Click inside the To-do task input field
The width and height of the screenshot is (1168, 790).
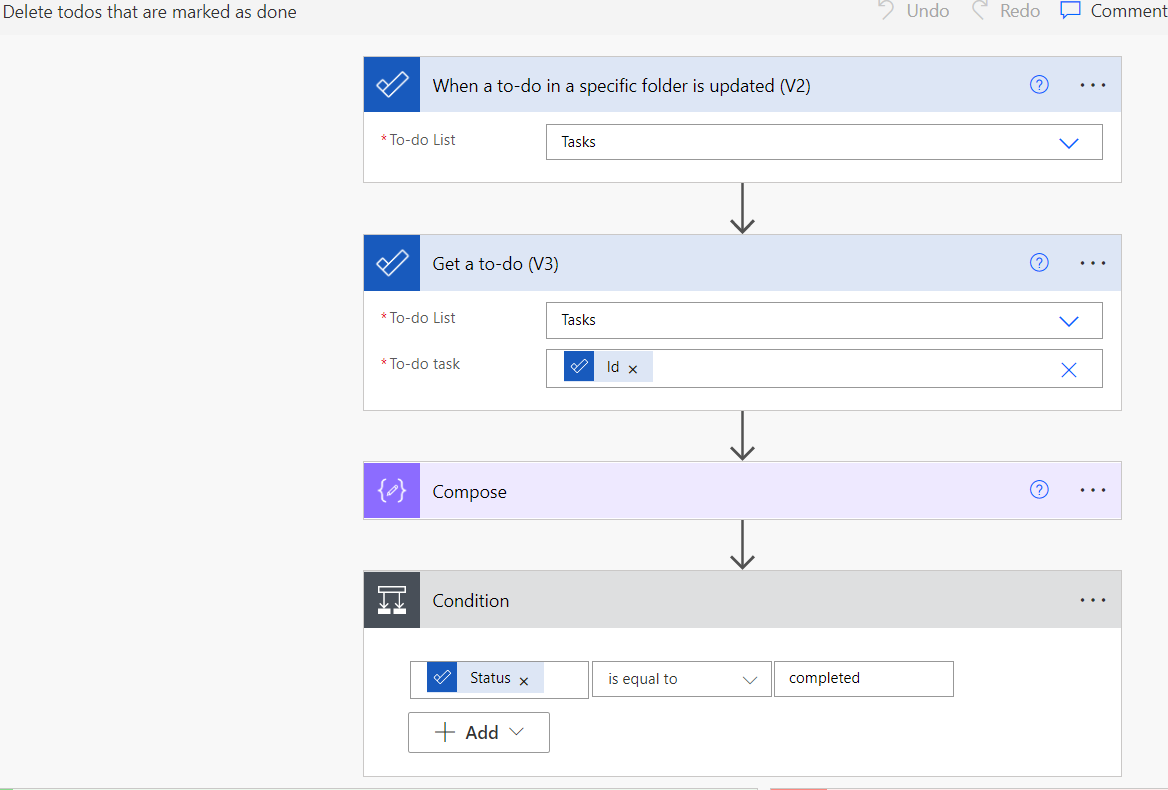(x=824, y=369)
